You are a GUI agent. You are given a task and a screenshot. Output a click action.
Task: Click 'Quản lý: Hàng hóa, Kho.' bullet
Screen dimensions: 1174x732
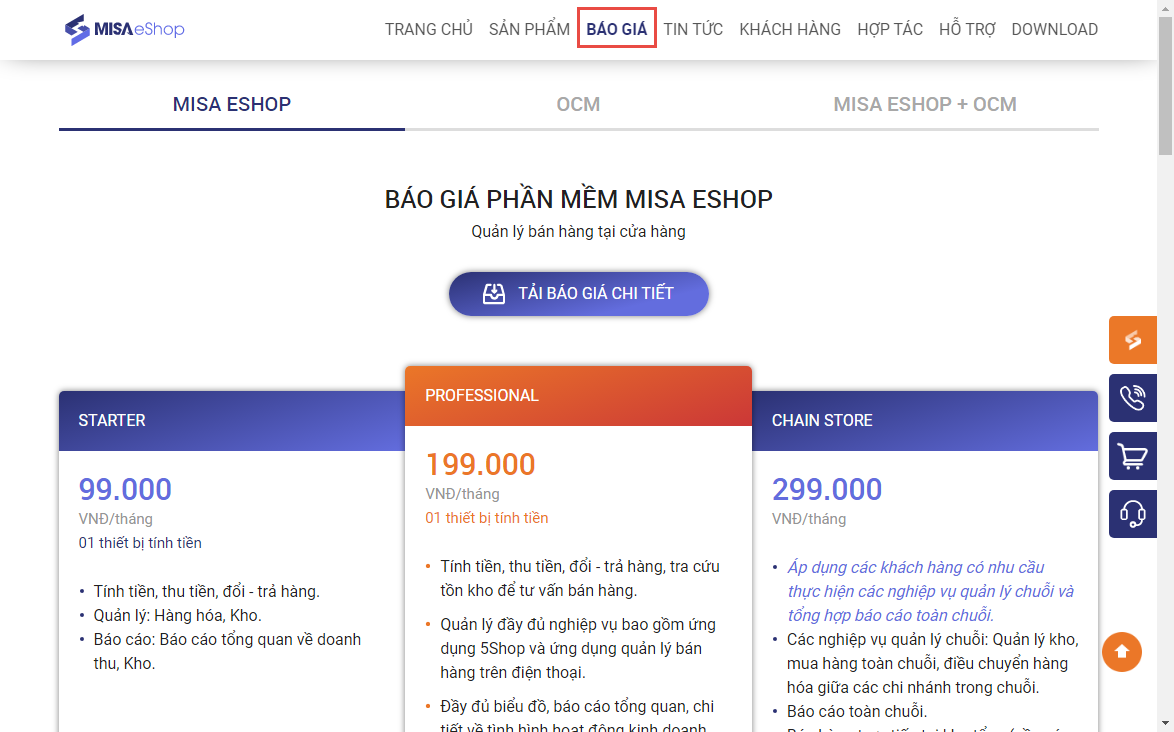(177, 615)
